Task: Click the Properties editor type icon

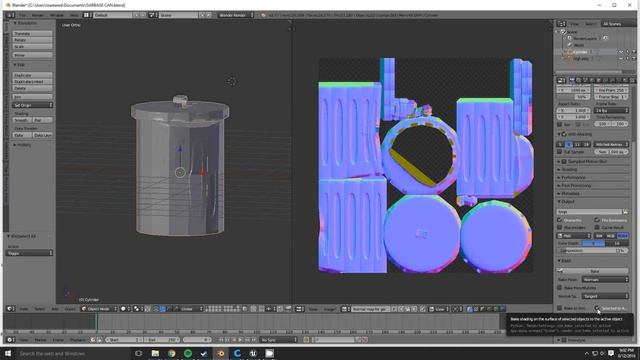Action: (x=562, y=80)
